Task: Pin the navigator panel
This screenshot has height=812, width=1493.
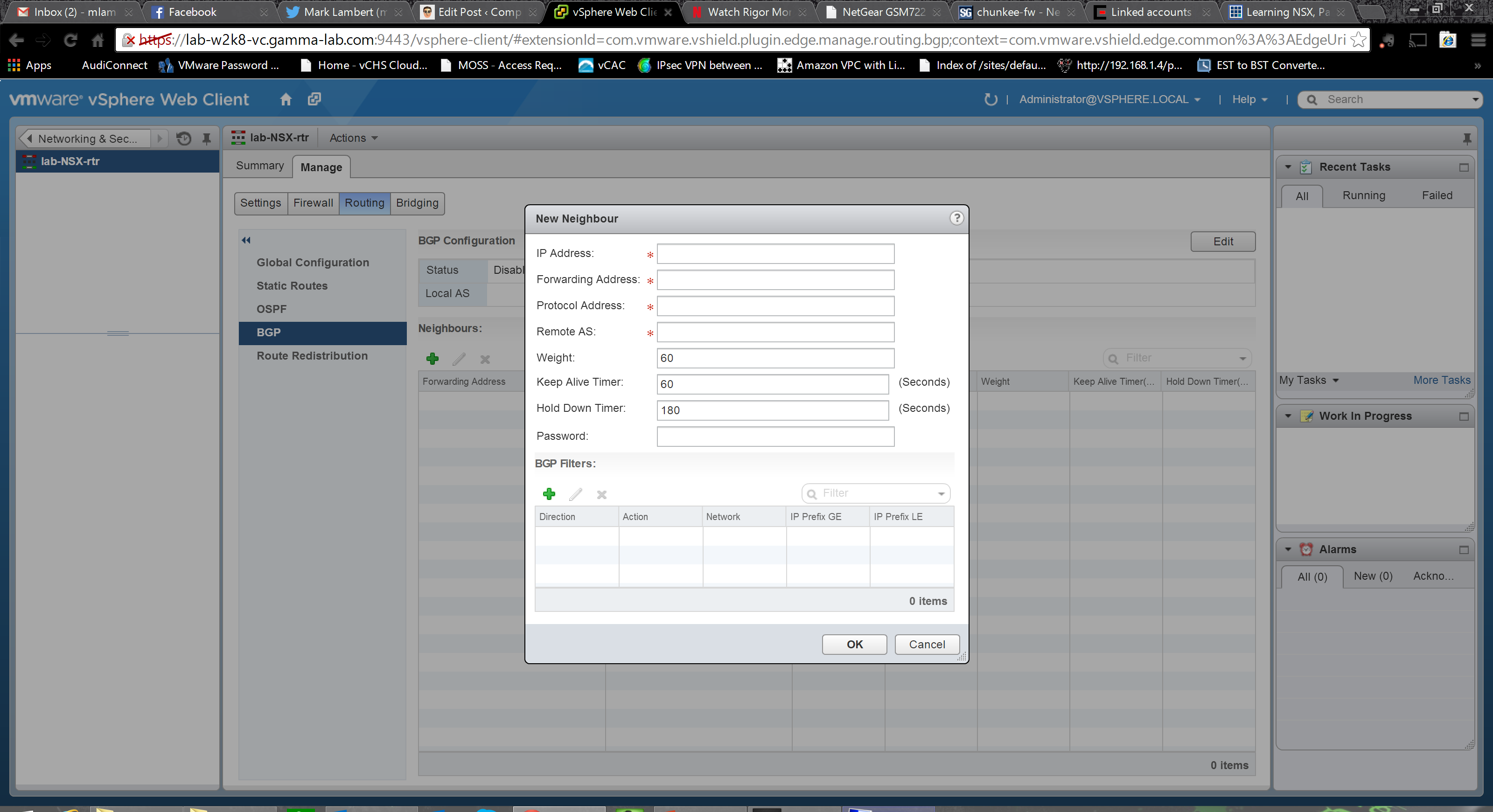Action: pos(206,139)
